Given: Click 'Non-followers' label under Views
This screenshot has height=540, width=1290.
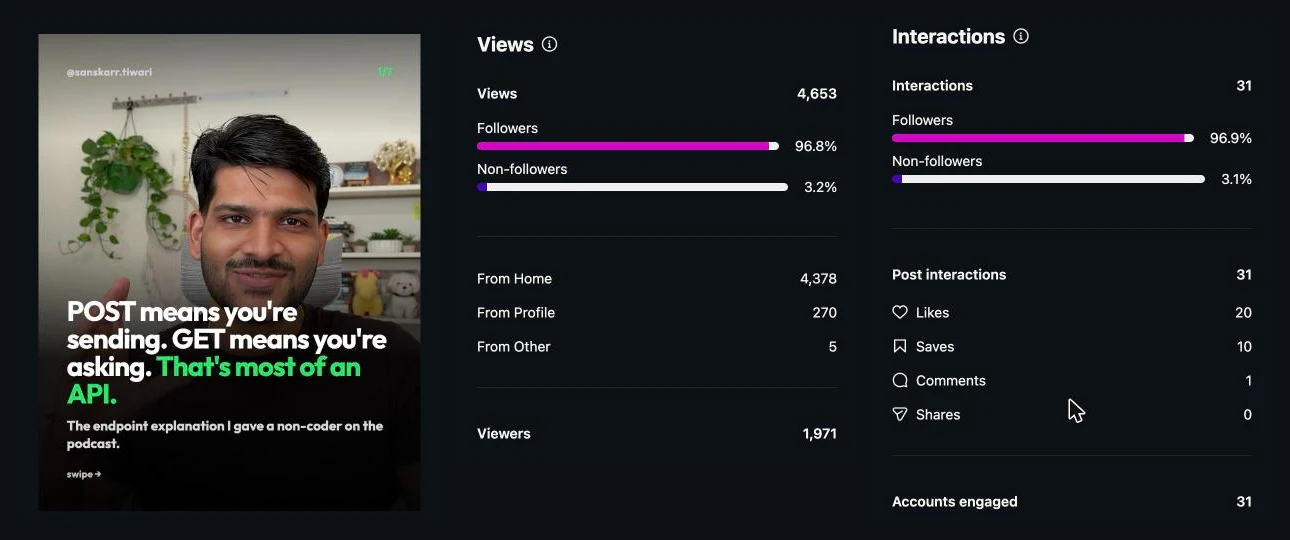Looking at the screenshot, I should [x=522, y=169].
